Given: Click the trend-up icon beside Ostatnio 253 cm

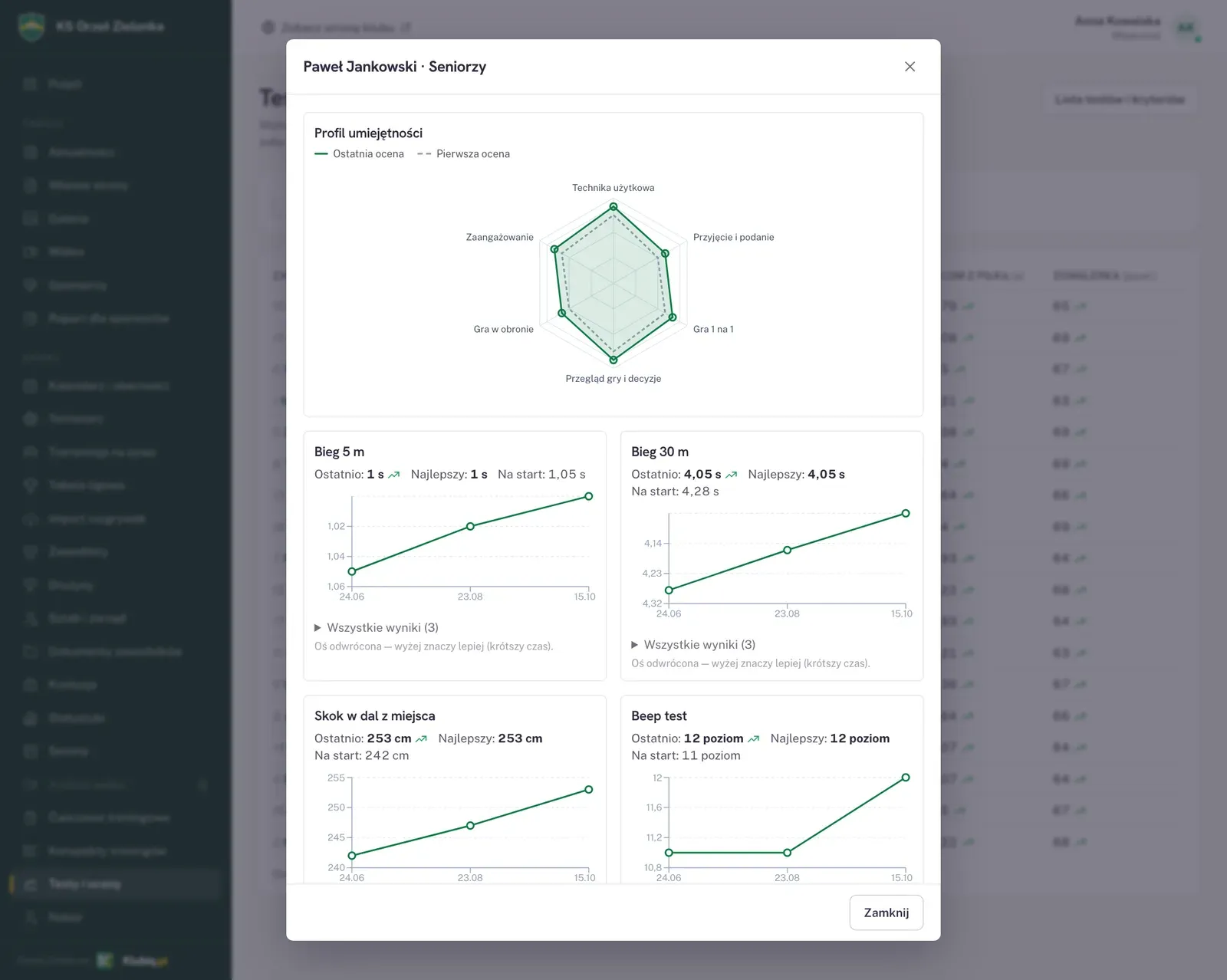Looking at the screenshot, I should [421, 739].
